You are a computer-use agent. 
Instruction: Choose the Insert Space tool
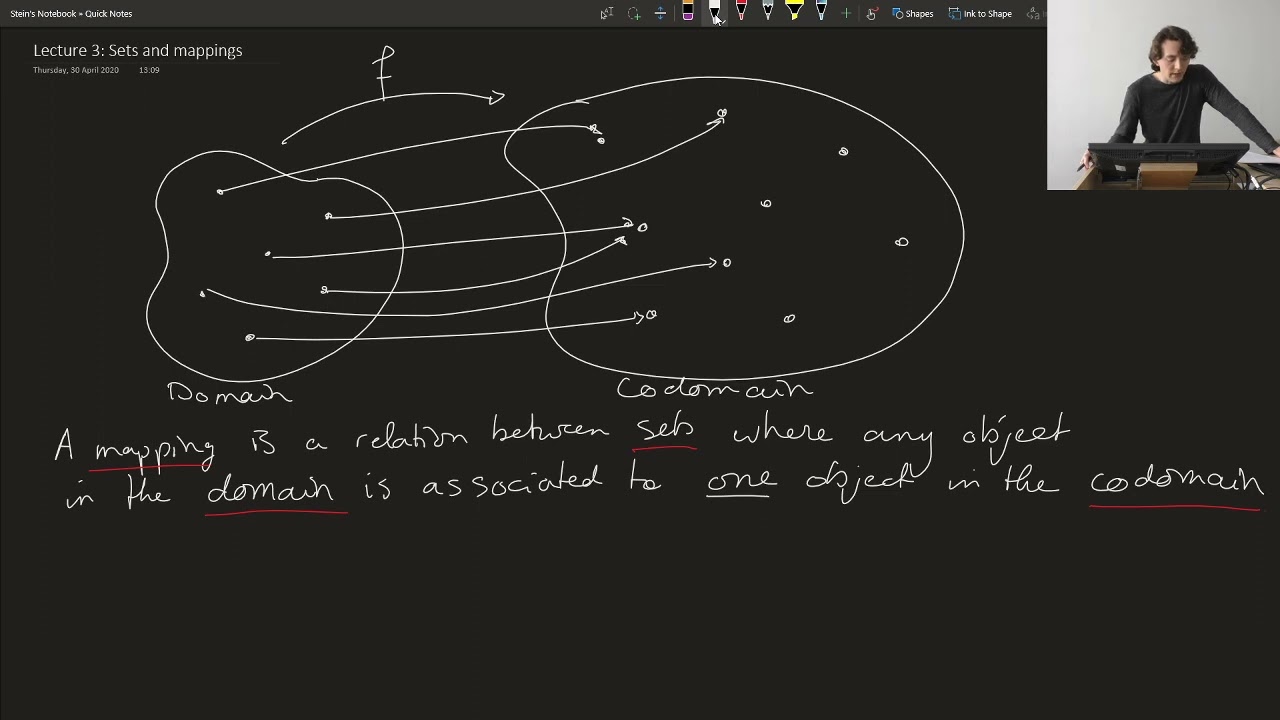660,13
